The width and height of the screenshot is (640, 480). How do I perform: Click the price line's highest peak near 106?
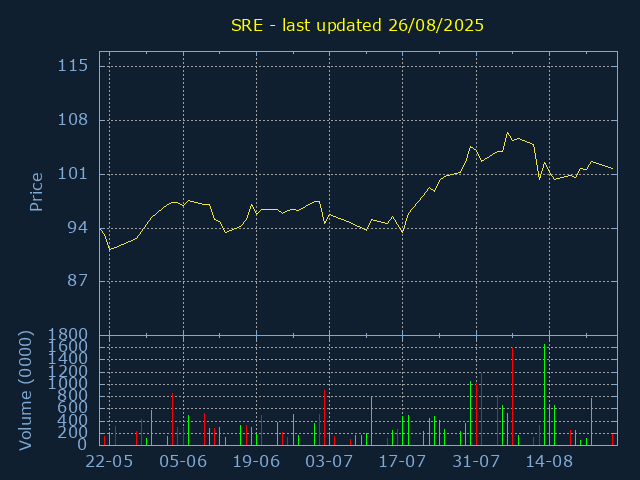coord(507,133)
